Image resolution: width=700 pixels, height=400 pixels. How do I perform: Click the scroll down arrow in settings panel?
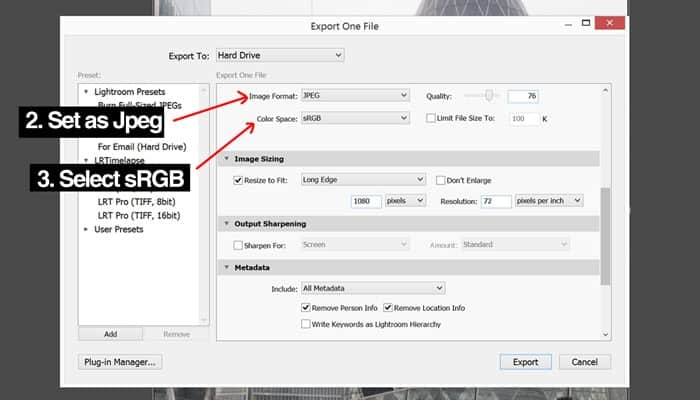pyautogui.click(x=605, y=334)
